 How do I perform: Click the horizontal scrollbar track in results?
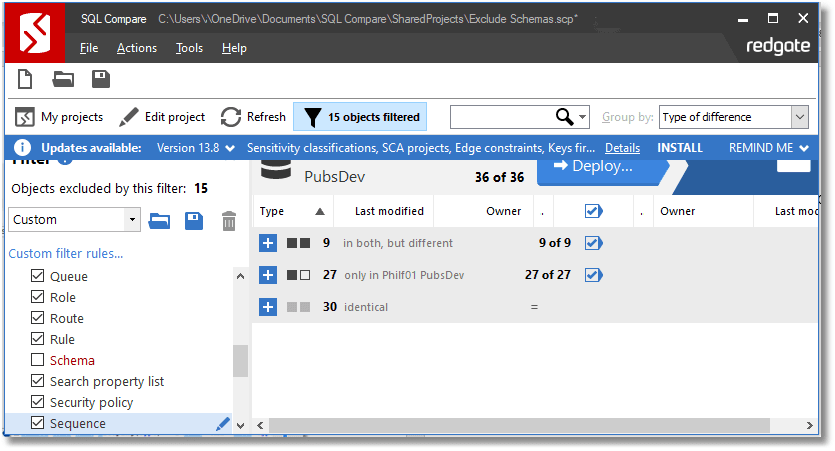pyautogui.click(x=519, y=425)
